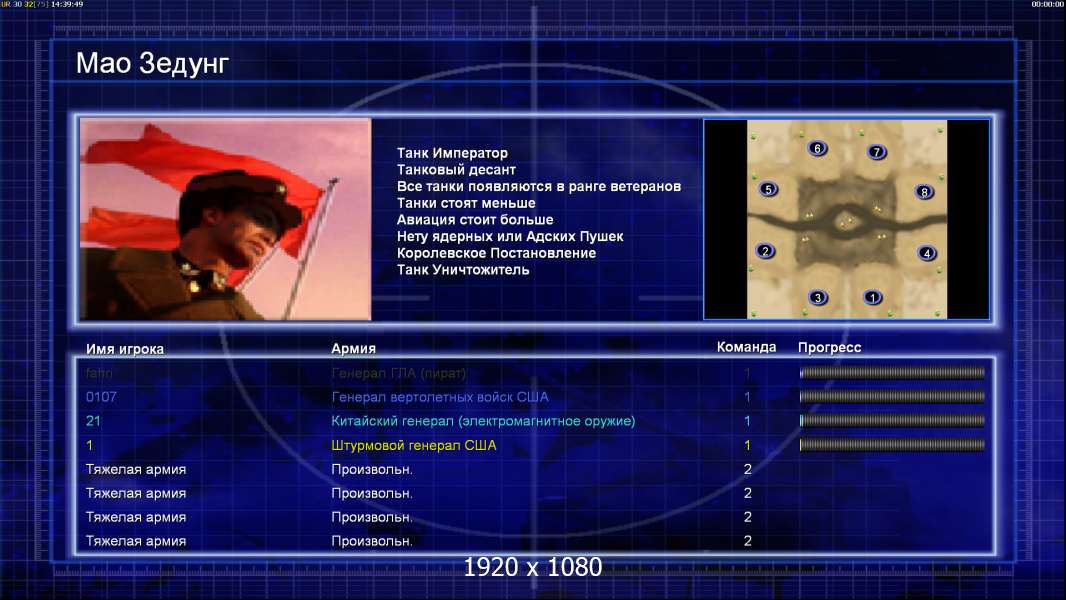Click the 'Имя игрока' column header
Viewport: 1066px width, 600px height.
124,349
